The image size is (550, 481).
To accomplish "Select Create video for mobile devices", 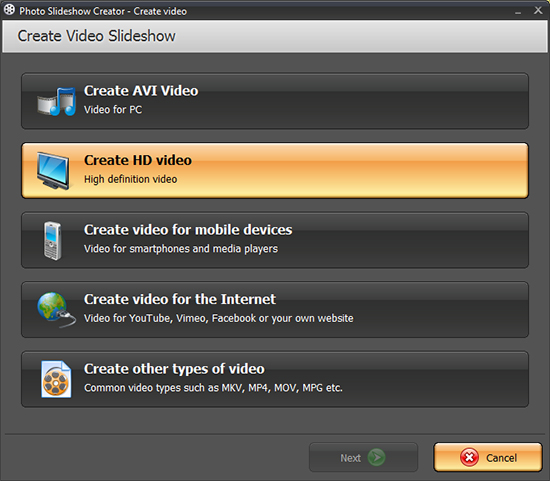I will coord(275,240).
